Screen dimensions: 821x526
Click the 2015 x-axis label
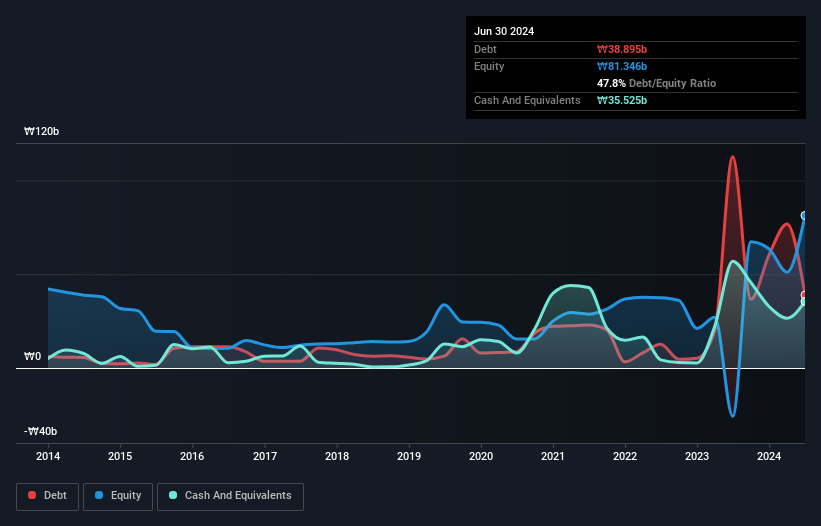coord(120,456)
